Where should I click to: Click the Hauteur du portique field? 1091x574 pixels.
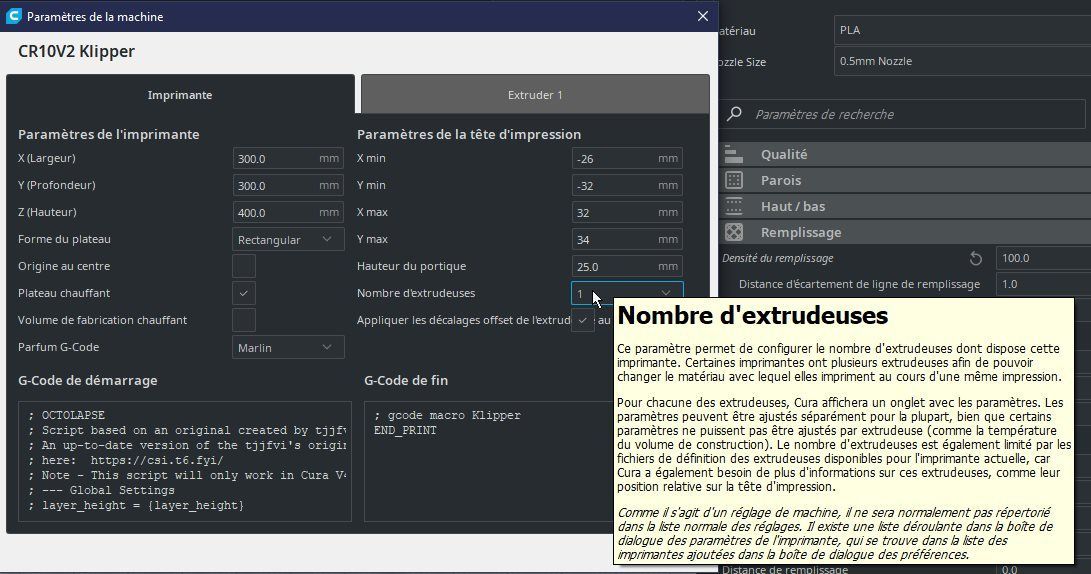(x=627, y=266)
